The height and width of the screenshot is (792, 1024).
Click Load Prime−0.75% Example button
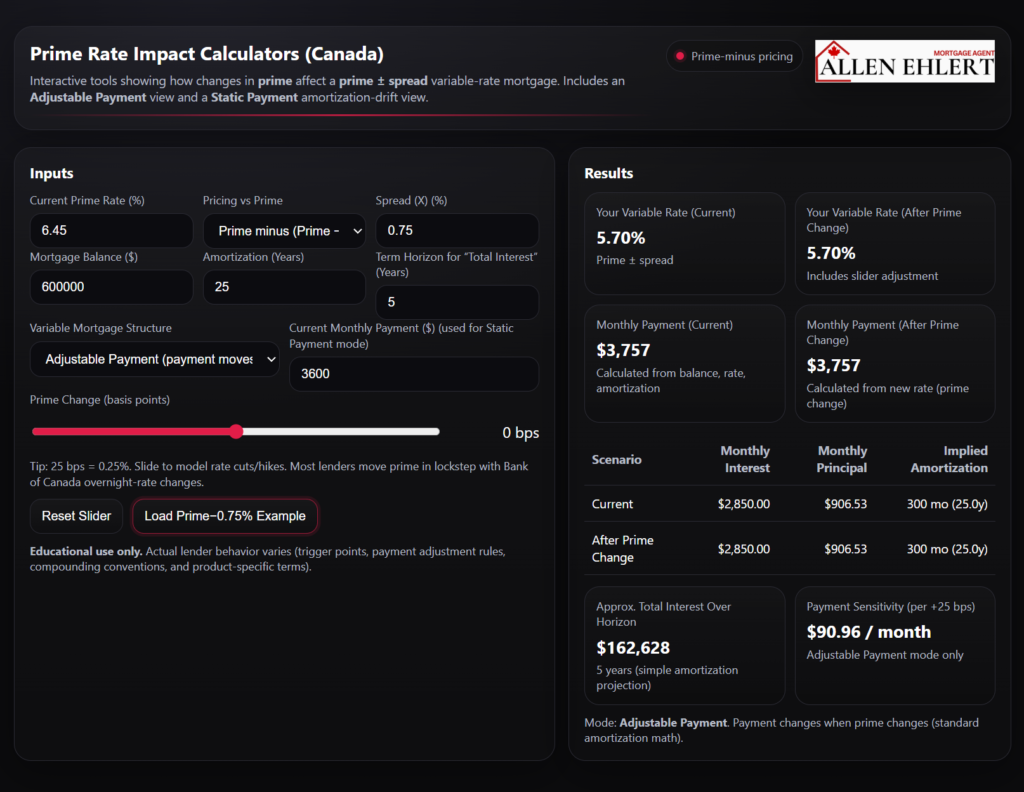point(225,516)
